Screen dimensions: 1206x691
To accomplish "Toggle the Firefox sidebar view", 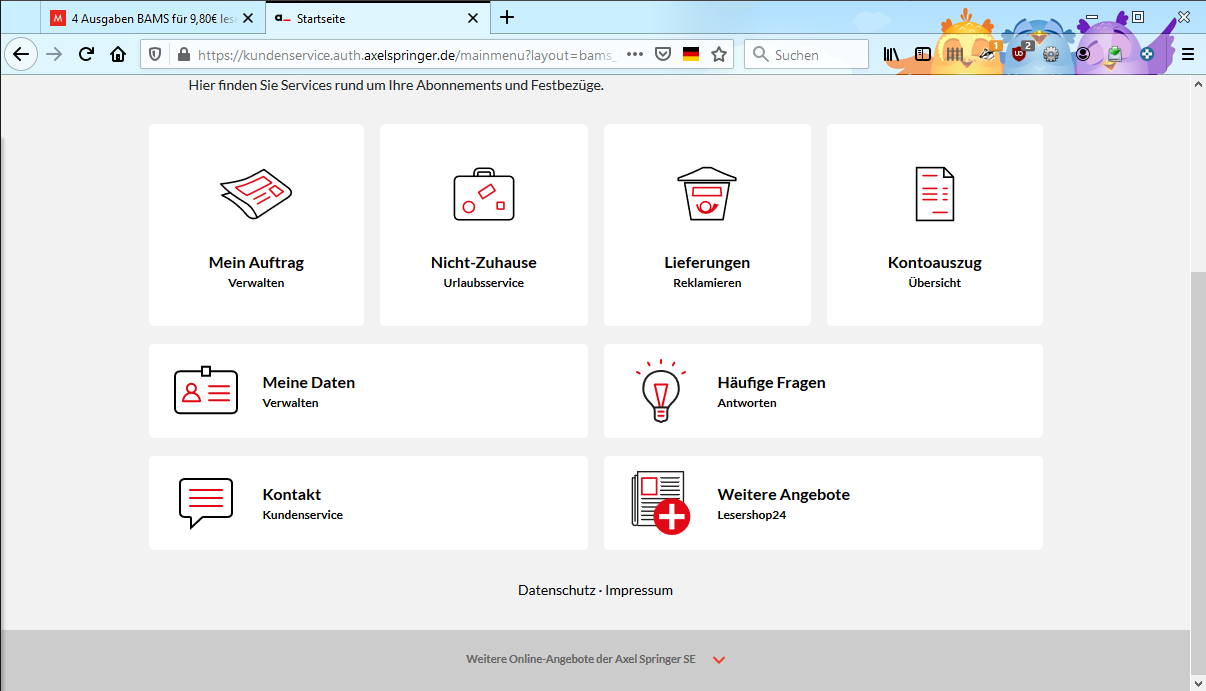I will pyautogui.click(x=923, y=55).
